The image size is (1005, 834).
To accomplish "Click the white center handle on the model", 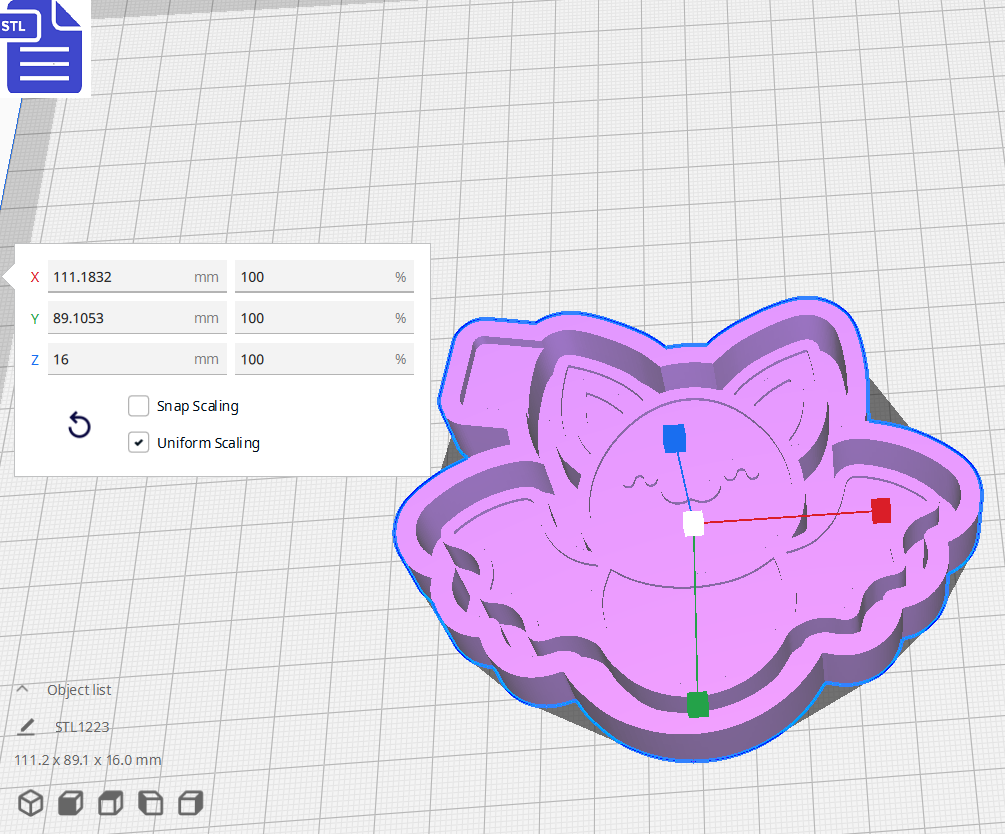I will pos(691,521).
